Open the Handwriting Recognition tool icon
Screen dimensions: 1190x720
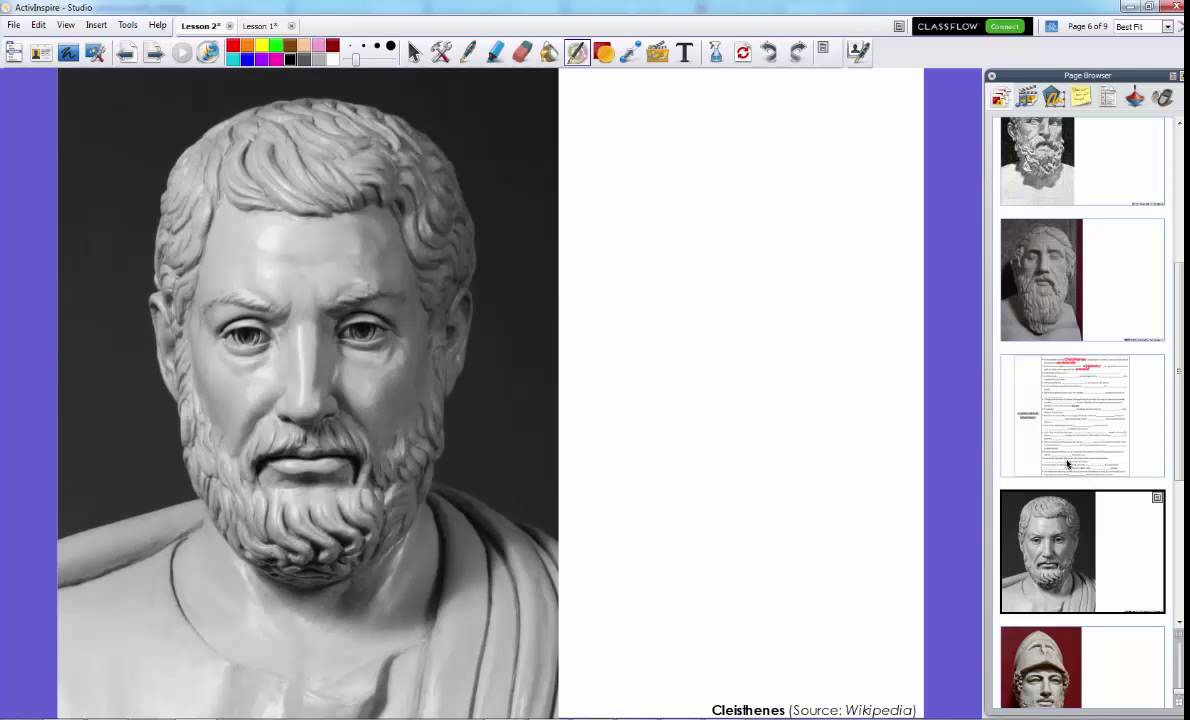858,52
